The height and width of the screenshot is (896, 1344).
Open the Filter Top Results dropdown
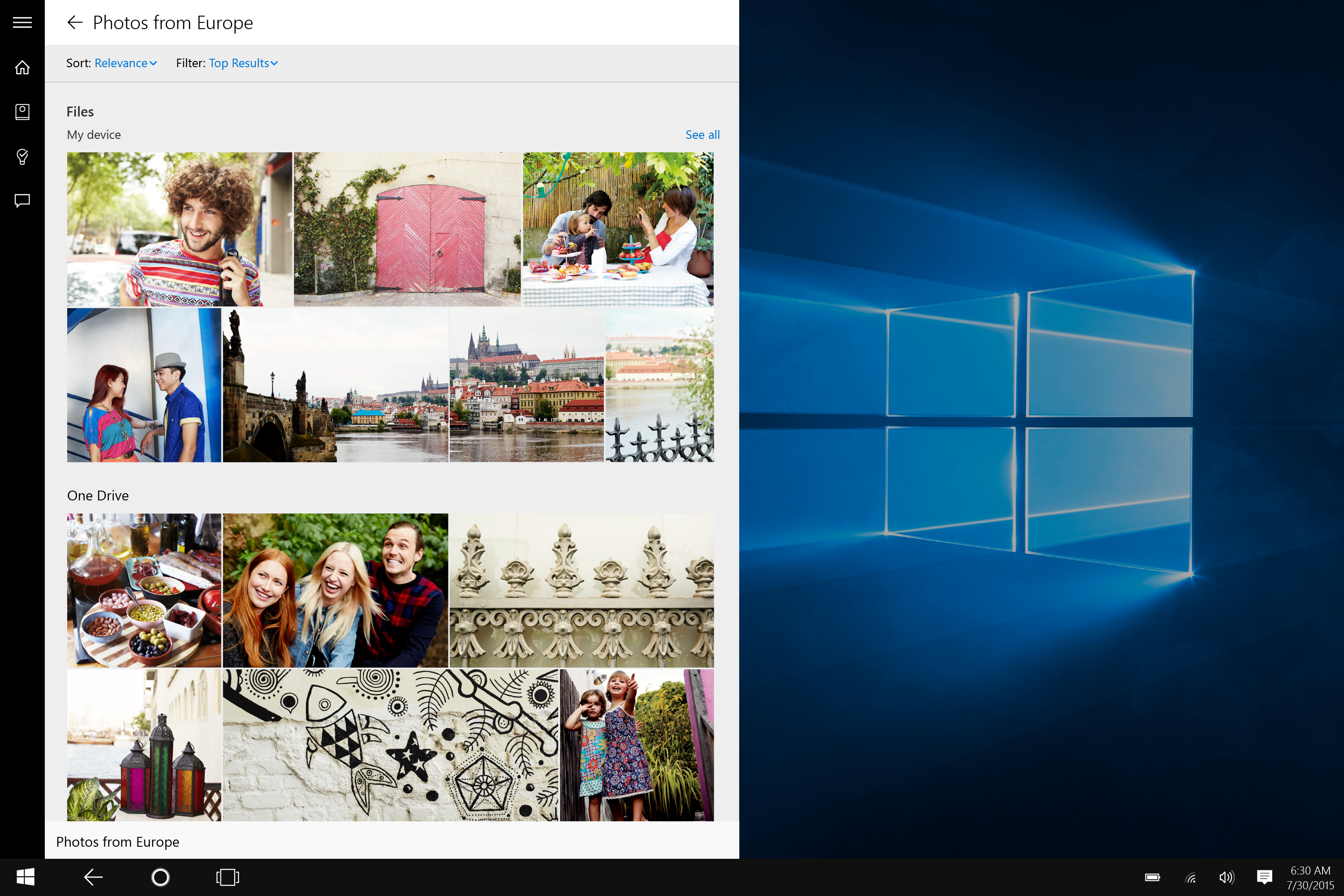pos(242,63)
